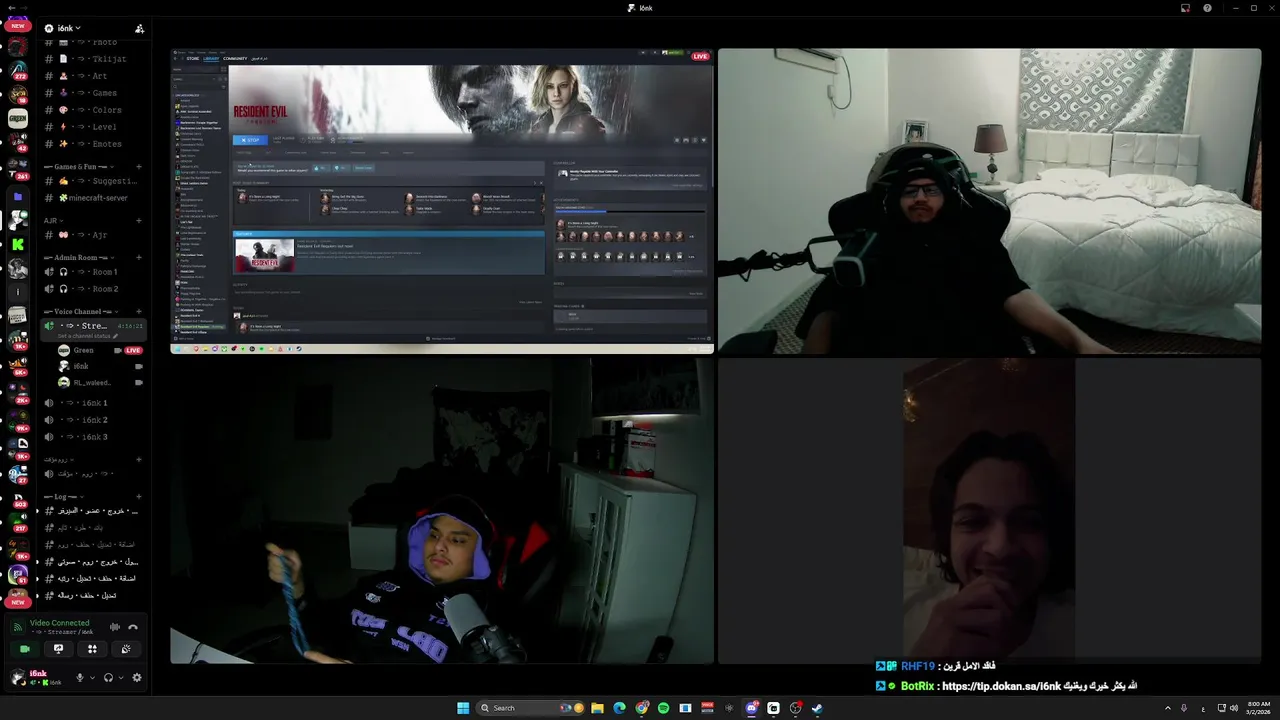Open output device dropdown next to headphones
Screen dimensions: 1280x720
point(121,678)
